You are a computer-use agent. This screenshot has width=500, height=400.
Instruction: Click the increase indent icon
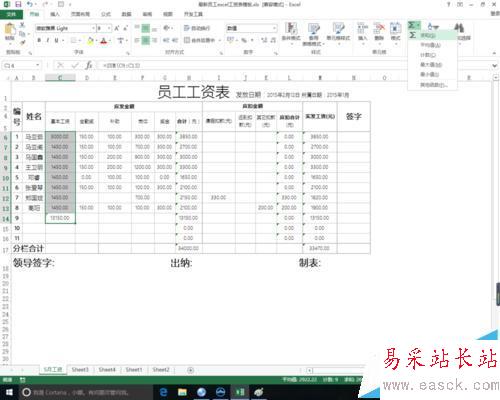point(175,40)
